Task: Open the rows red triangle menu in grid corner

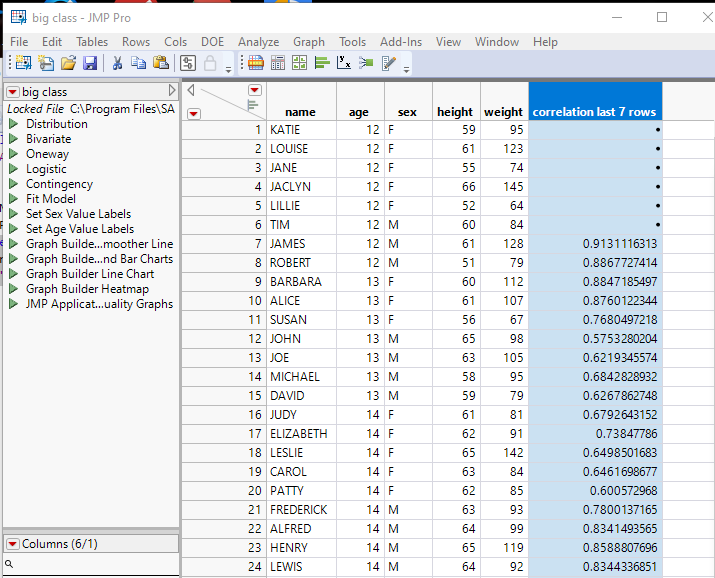Action: [x=194, y=113]
